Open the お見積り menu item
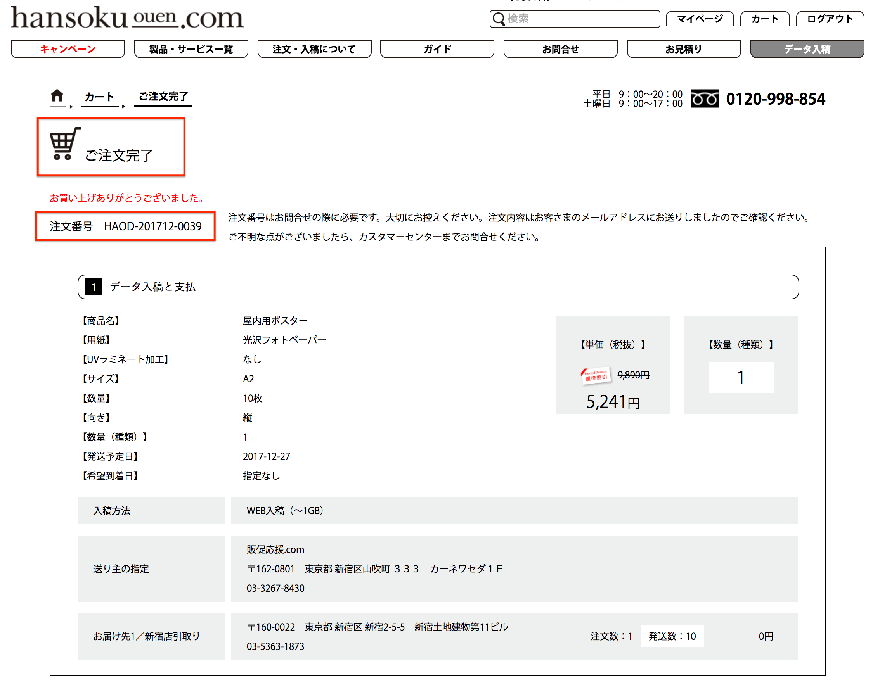This screenshot has width=880, height=691. pyautogui.click(x=683, y=49)
